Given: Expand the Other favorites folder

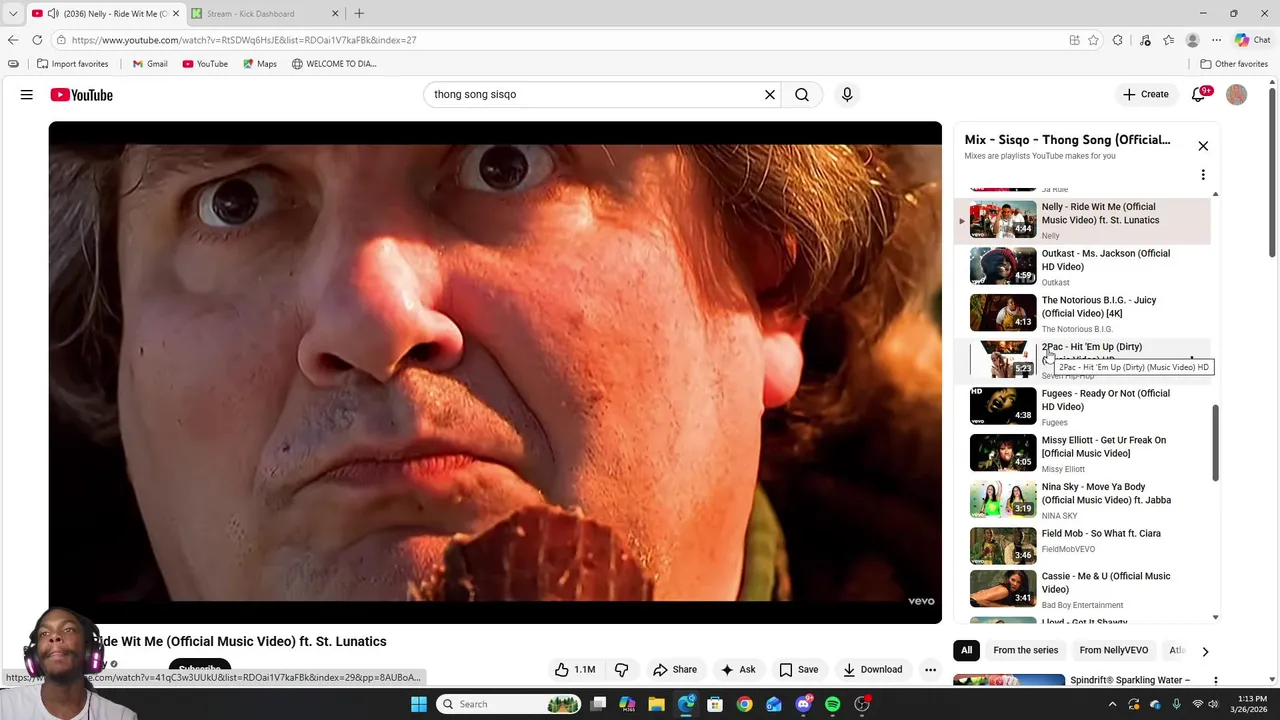Looking at the screenshot, I should click(1234, 64).
